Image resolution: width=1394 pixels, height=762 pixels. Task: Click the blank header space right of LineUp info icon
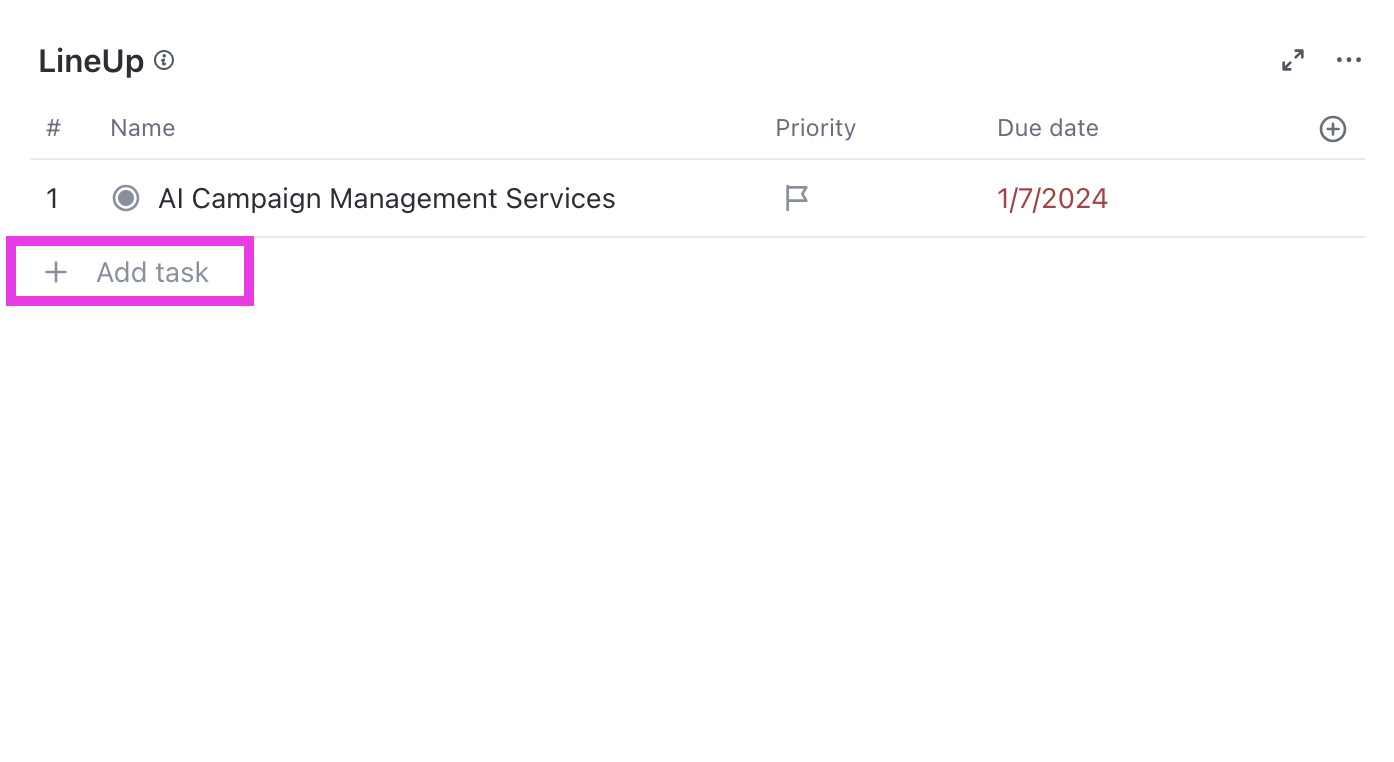coord(700,61)
